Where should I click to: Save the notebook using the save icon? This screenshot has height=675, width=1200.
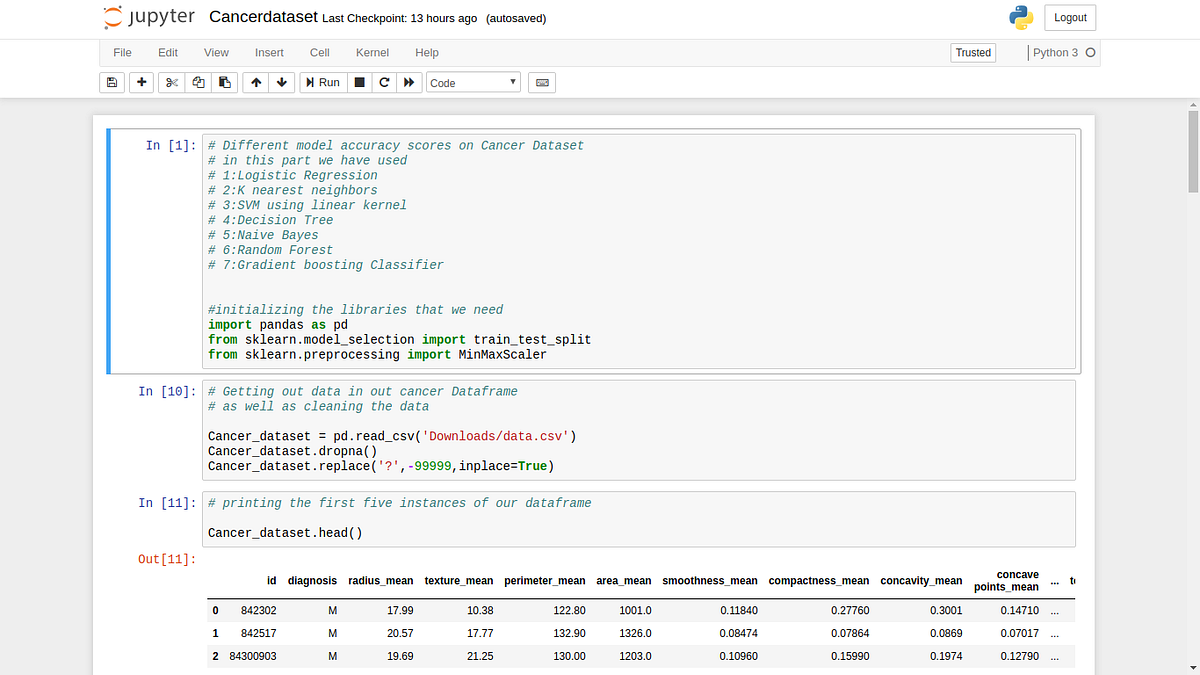(x=111, y=82)
